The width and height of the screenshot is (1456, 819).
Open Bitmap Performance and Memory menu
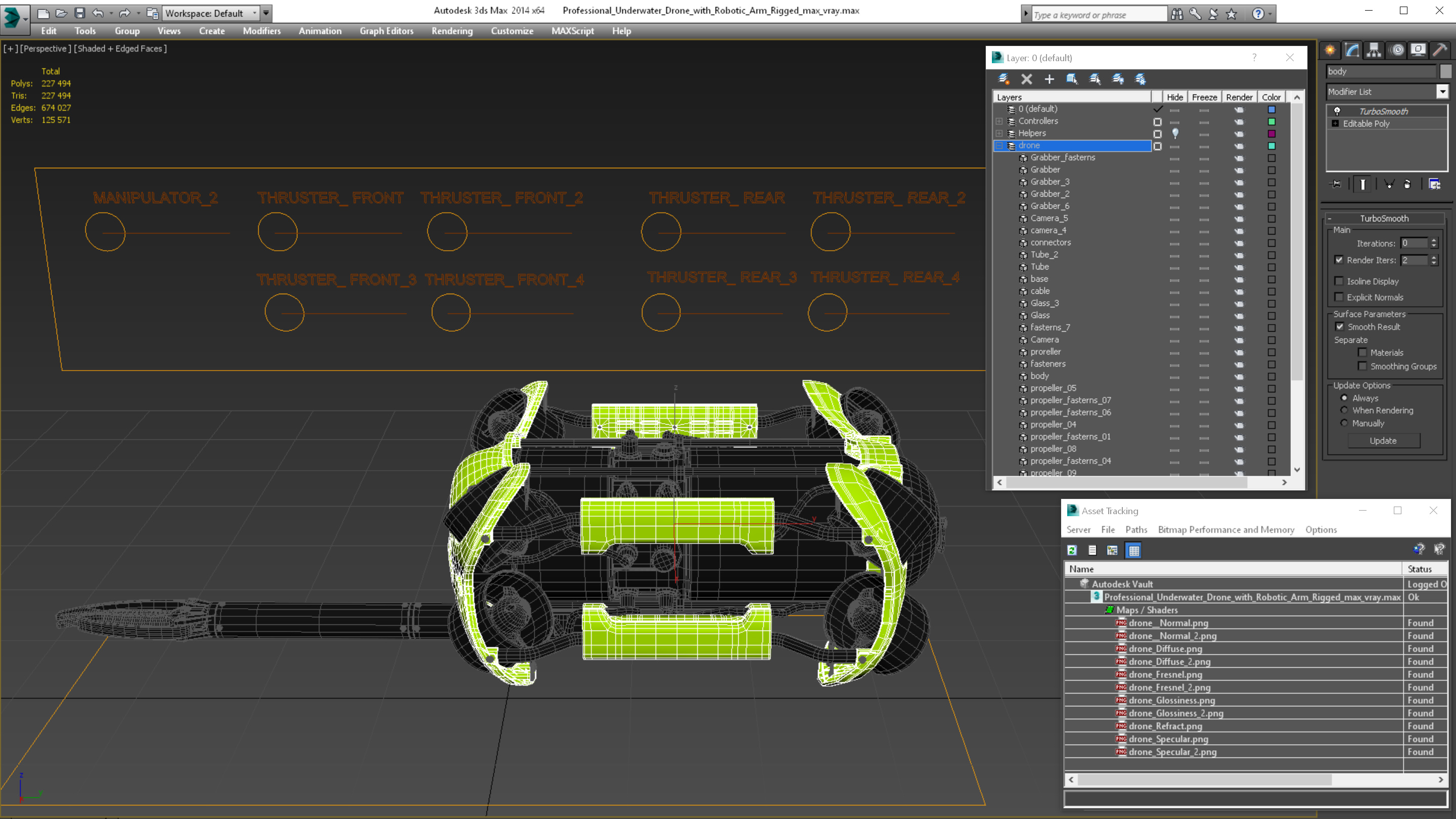tap(1226, 530)
